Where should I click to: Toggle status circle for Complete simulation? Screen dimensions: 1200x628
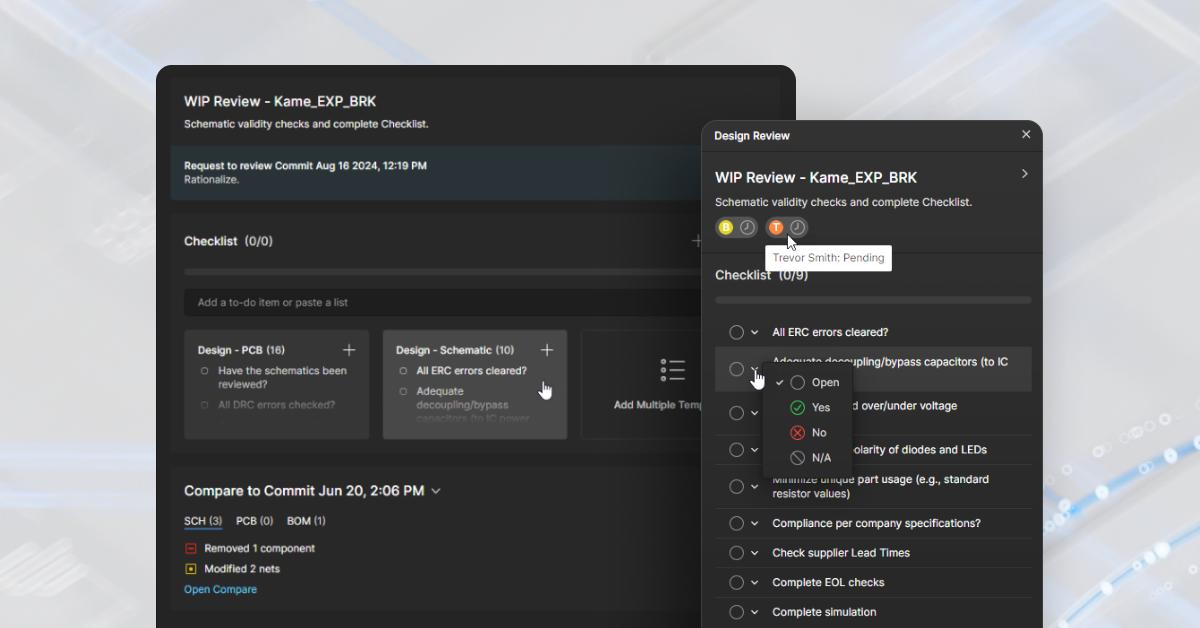click(736, 612)
